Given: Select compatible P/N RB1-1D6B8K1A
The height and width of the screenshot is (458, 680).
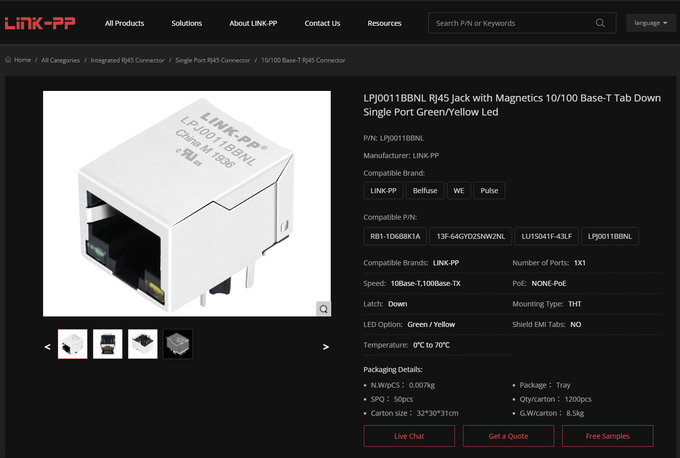Looking at the screenshot, I should click(x=395, y=236).
